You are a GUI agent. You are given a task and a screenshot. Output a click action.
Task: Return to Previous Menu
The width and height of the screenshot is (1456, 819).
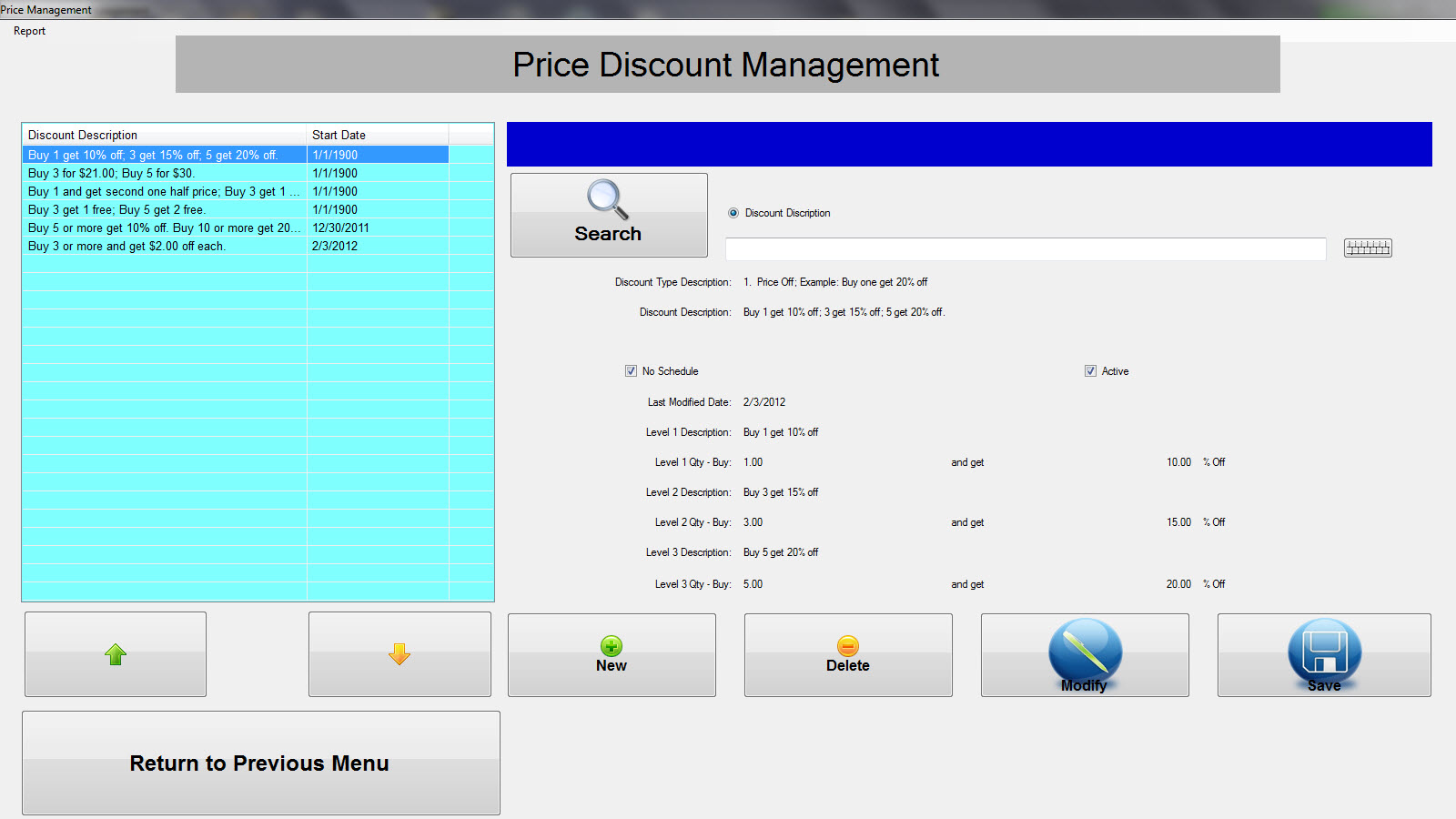[260, 763]
